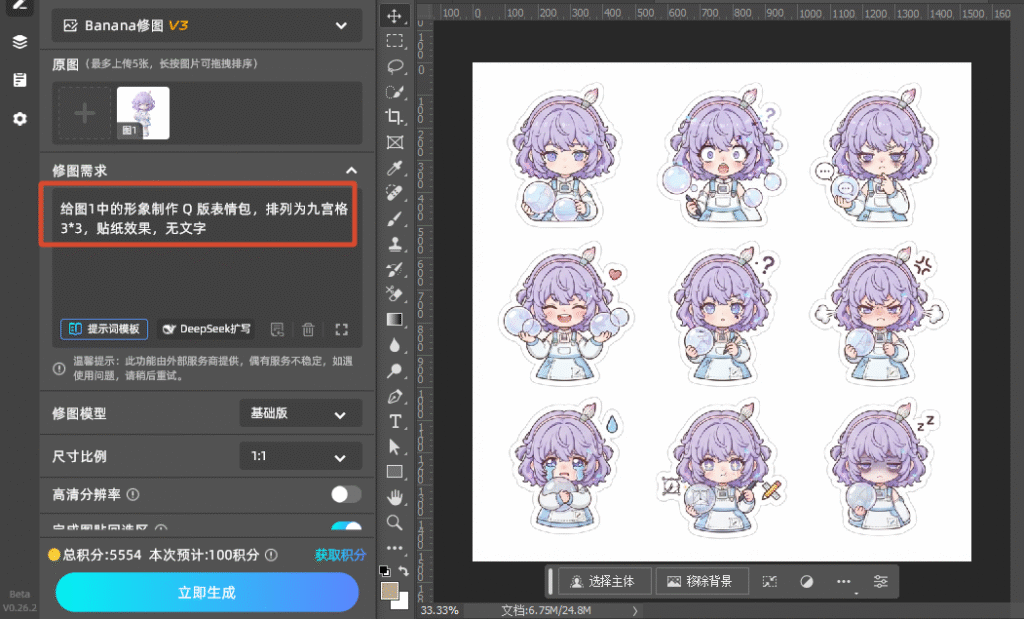This screenshot has height=619, width=1024.
Task: Open the 修图模型 基础版 dropdown
Action: tap(300, 413)
